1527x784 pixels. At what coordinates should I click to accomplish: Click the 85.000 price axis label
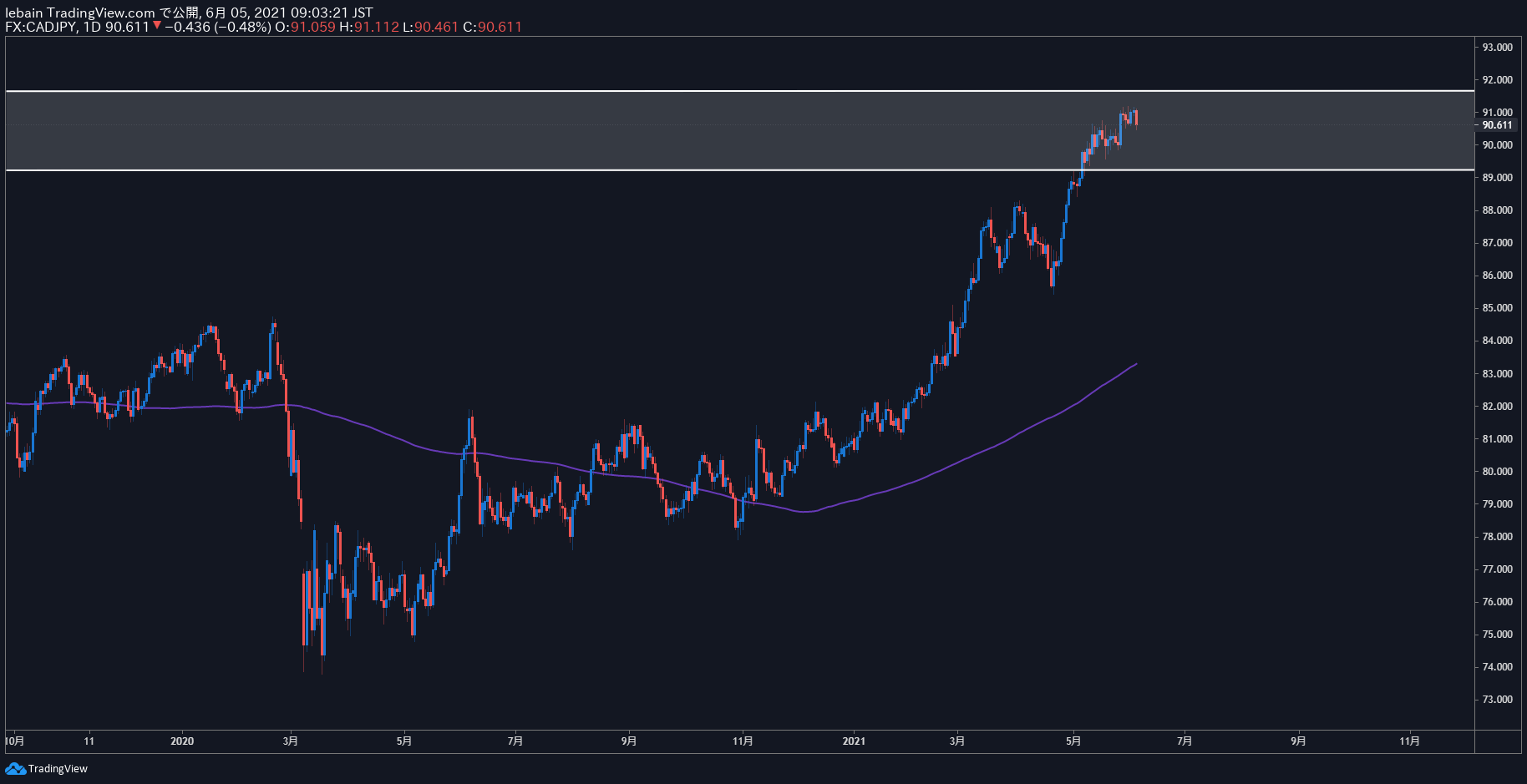coord(1497,308)
